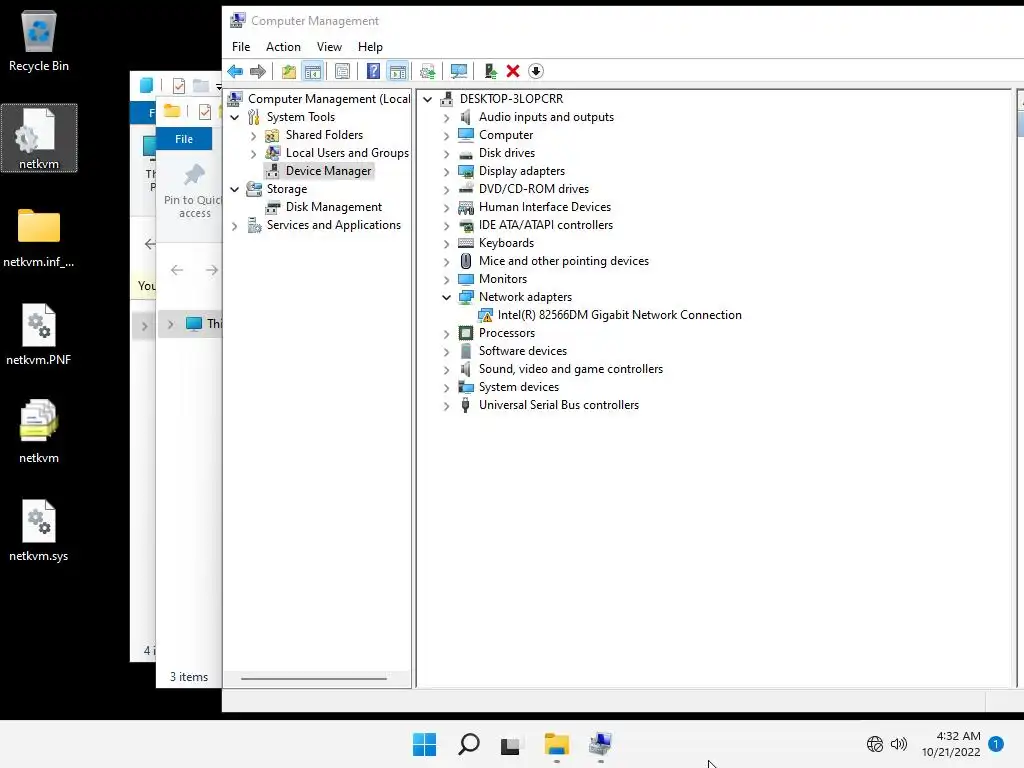The image size is (1024, 768).
Task: Expand Local Users and Groups node
Action: click(253, 153)
